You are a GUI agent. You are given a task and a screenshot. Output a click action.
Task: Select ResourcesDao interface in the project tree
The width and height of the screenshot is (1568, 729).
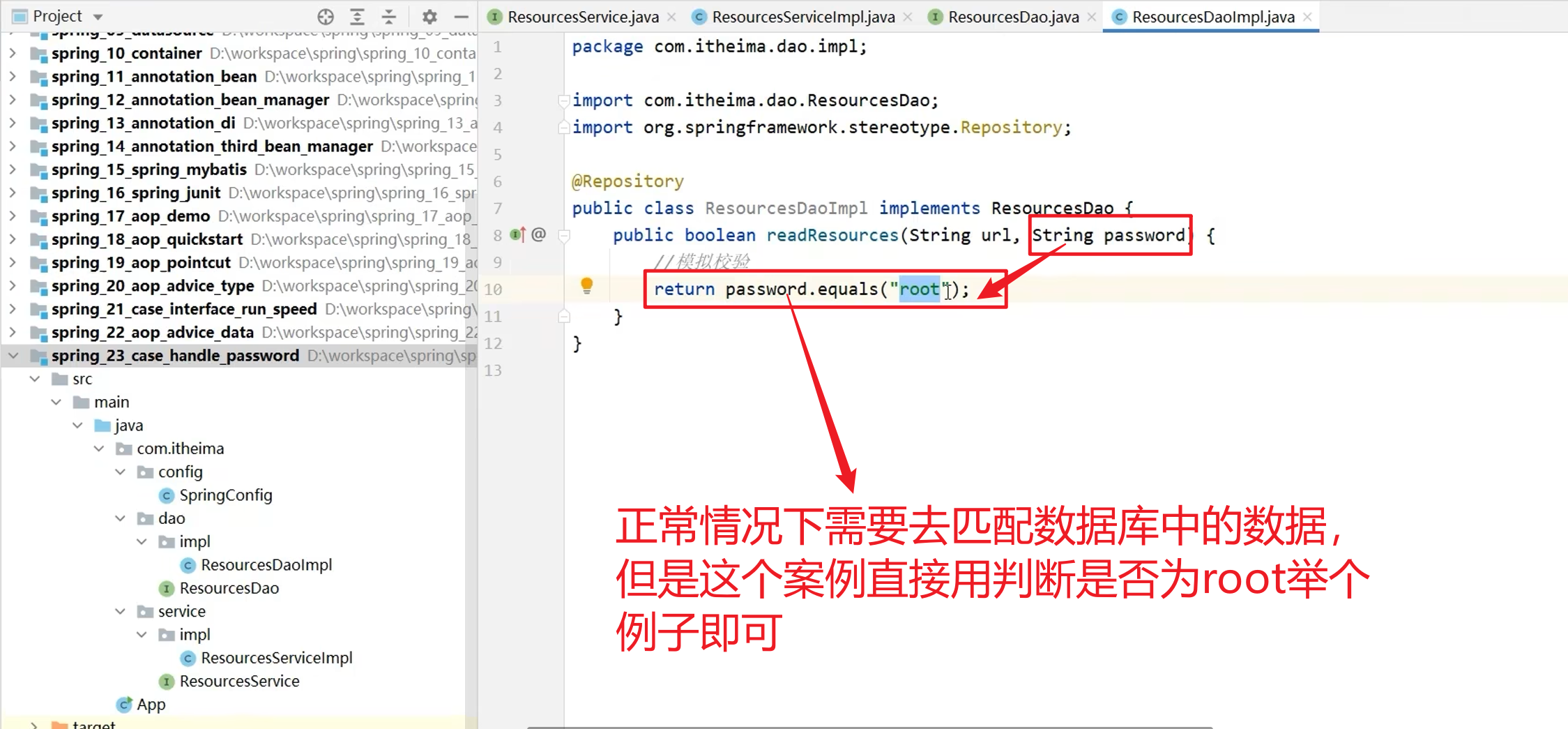point(229,588)
